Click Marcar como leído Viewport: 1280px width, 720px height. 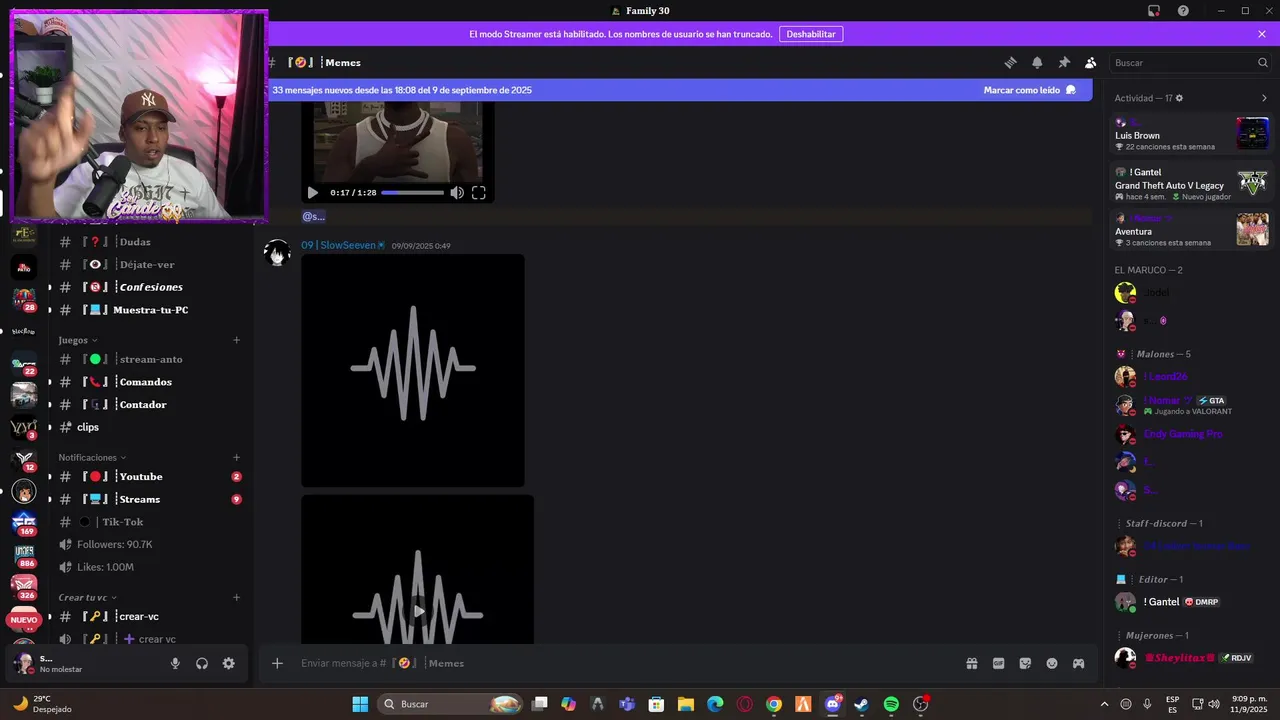point(1030,90)
